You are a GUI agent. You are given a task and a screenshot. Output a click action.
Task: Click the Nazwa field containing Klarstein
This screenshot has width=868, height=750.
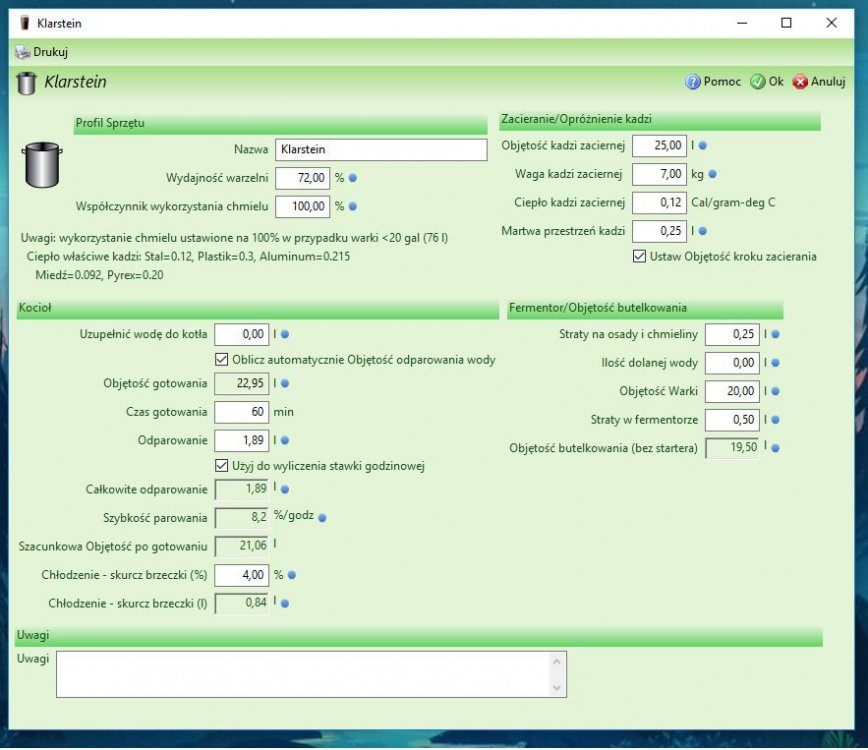[x=380, y=150]
